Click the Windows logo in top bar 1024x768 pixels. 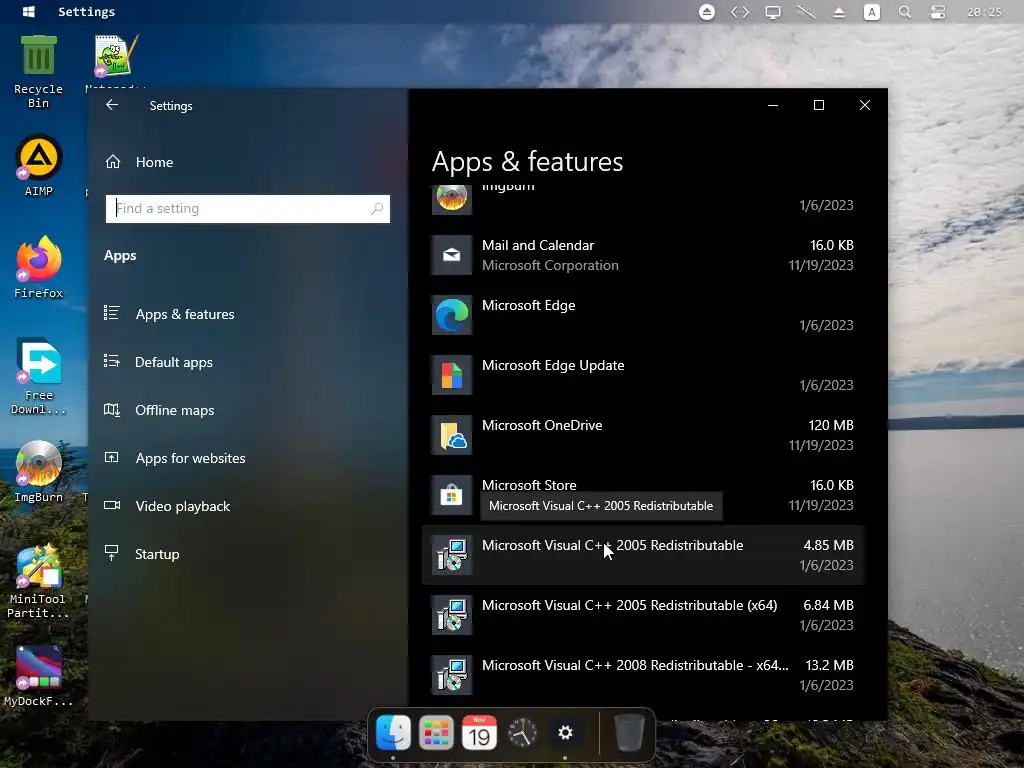tap(29, 12)
